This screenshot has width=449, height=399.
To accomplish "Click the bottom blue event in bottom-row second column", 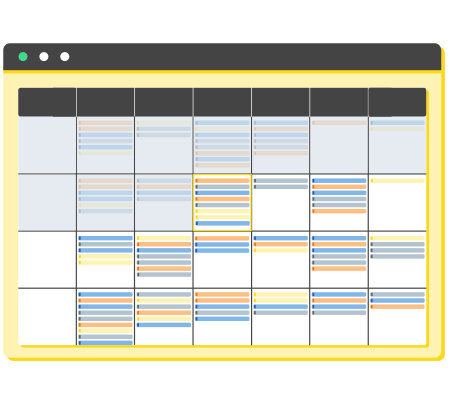I will point(106,343).
